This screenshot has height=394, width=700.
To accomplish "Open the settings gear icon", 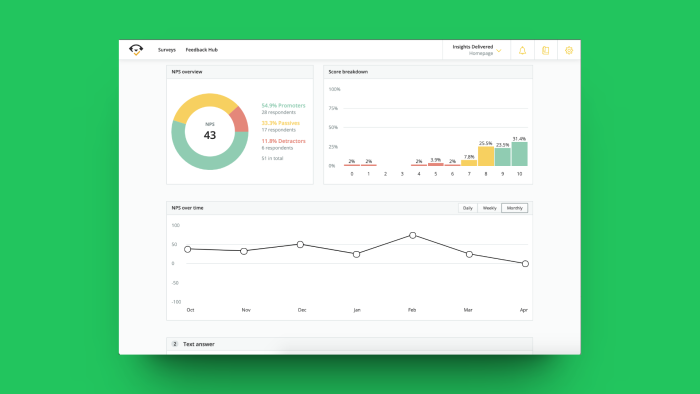I will coord(569,50).
